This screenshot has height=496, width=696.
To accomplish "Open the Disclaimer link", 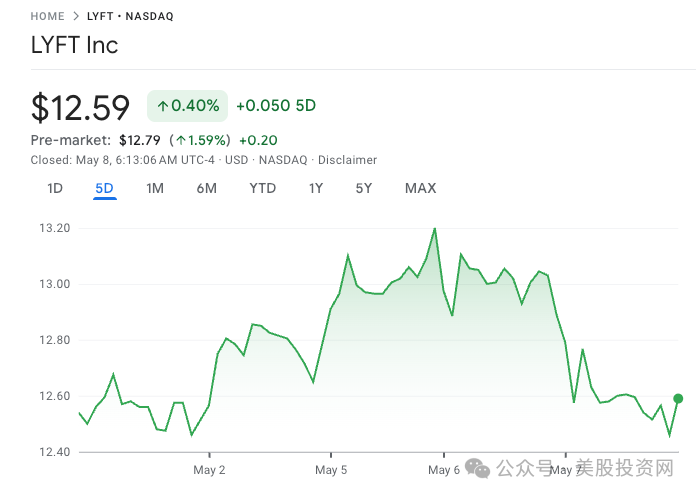I will tap(347, 160).
